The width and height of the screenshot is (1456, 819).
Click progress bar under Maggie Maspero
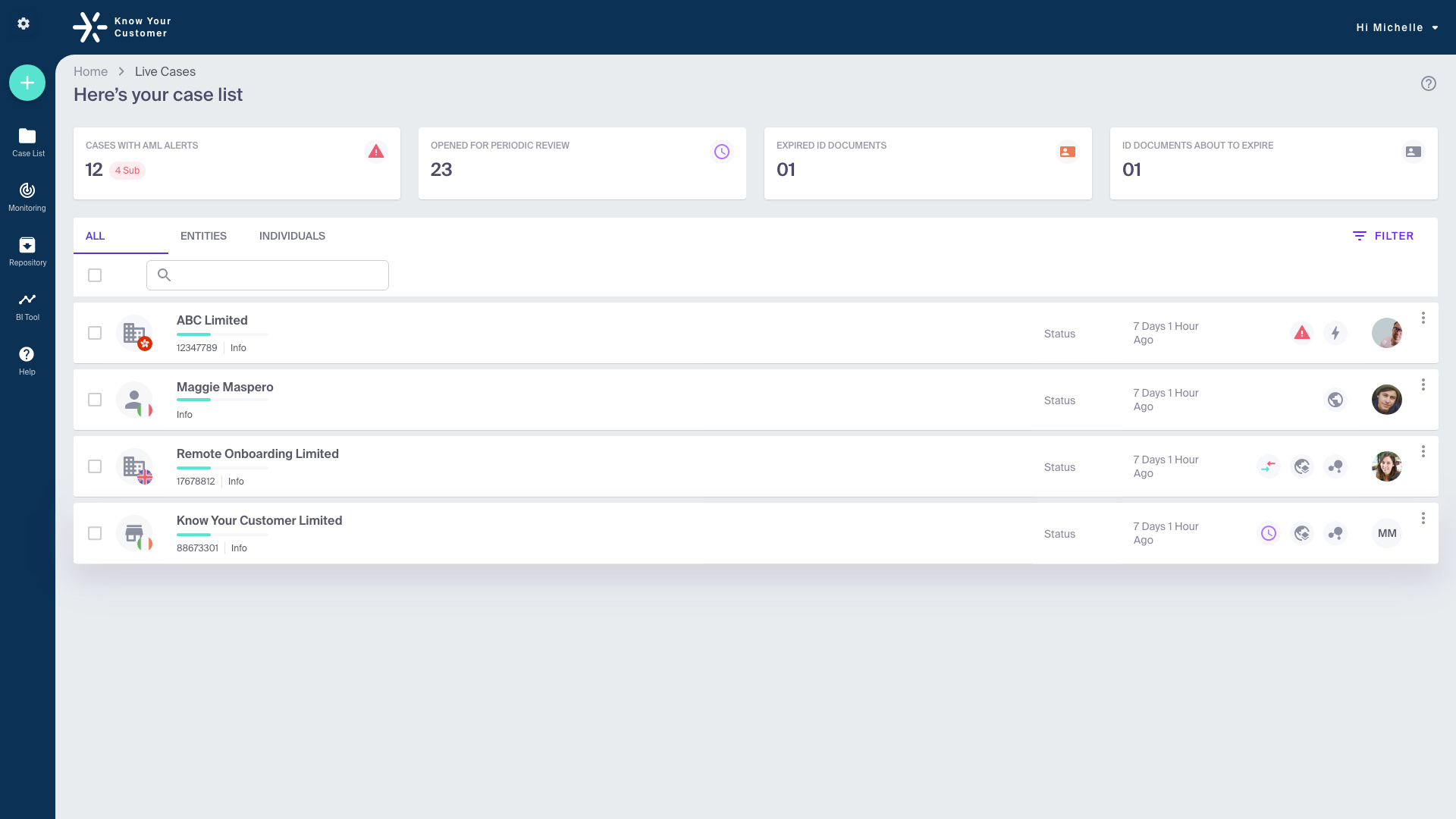pos(222,400)
